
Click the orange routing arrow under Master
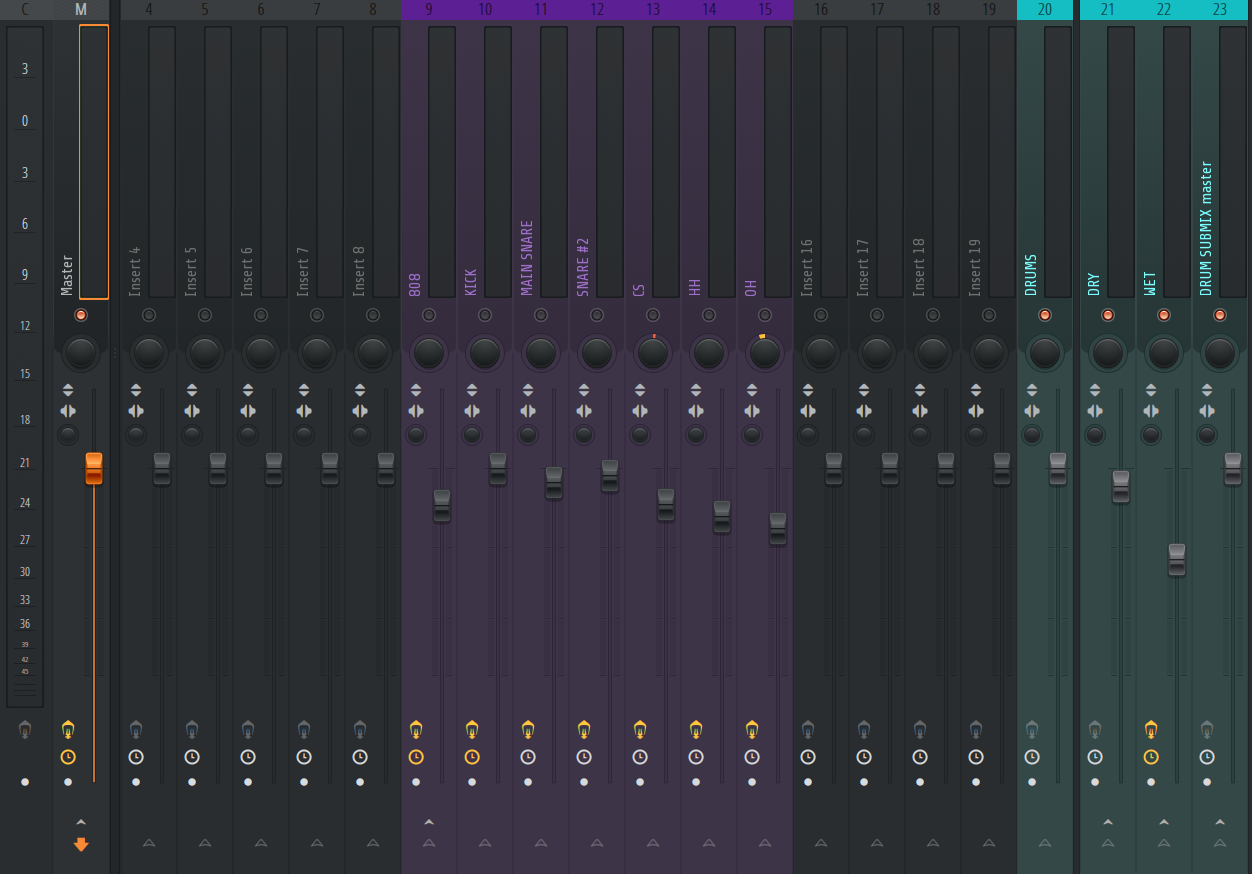pos(81,844)
